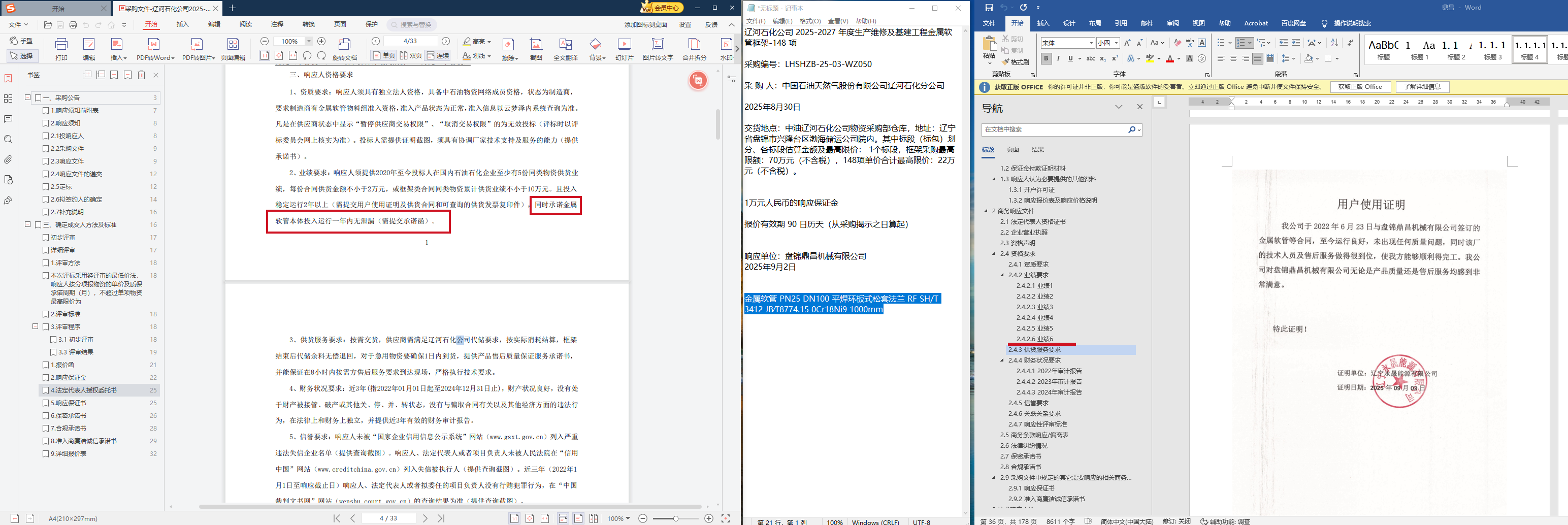The image size is (1568, 525).
Task: Open the 页面编辑 page editing tool
Action: (x=233, y=49)
